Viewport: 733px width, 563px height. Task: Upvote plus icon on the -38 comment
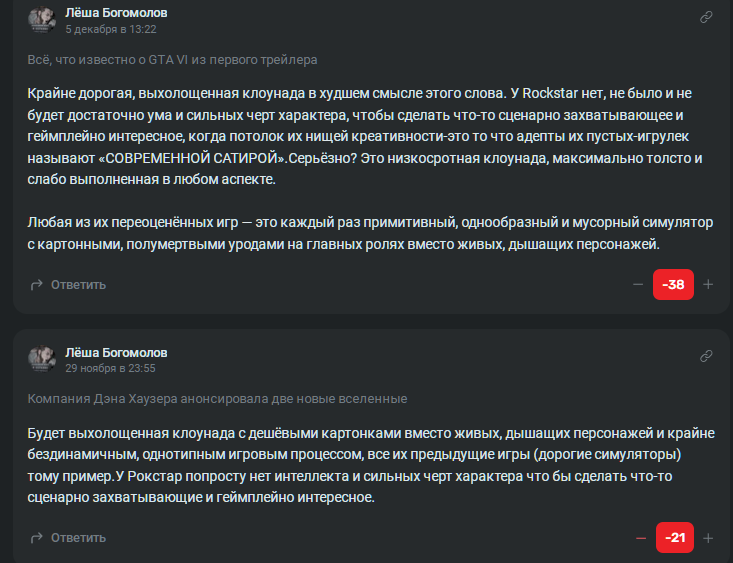[708, 284]
